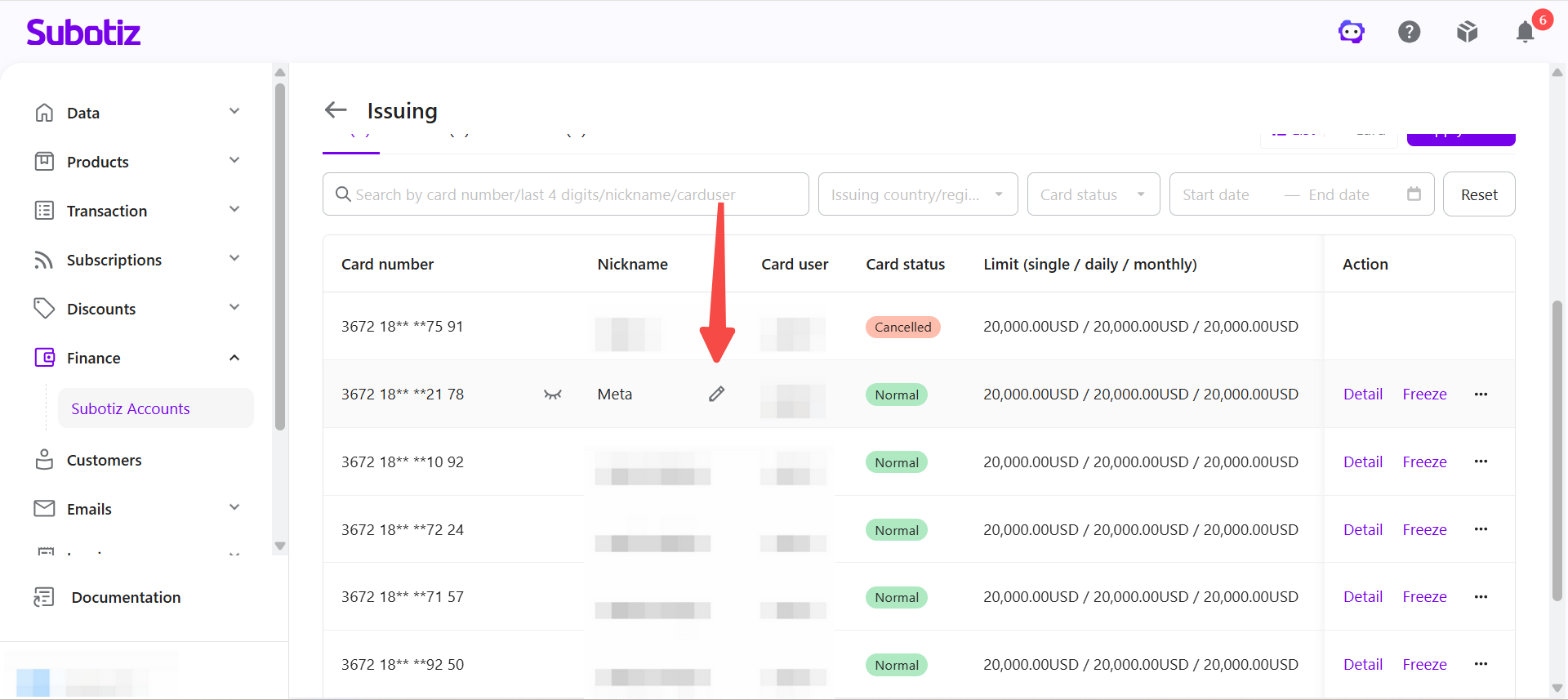Image resolution: width=1568 pixels, height=700 pixels.
Task: Click the Discounts tag icon in sidebar
Action: coord(44,309)
